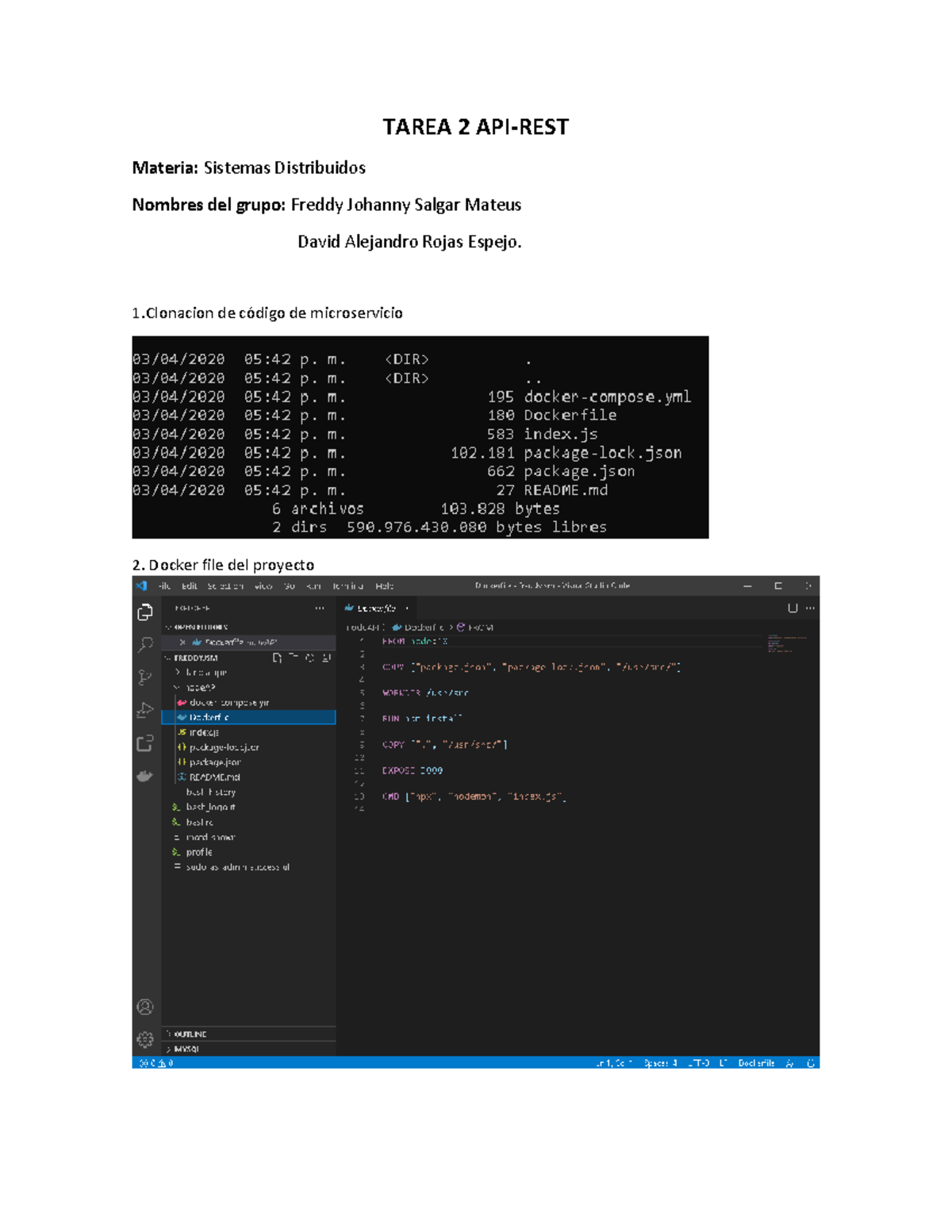This screenshot has height=1232, width=952.
Task: Click the FROM breadcrumb segment
Action: click(475, 628)
